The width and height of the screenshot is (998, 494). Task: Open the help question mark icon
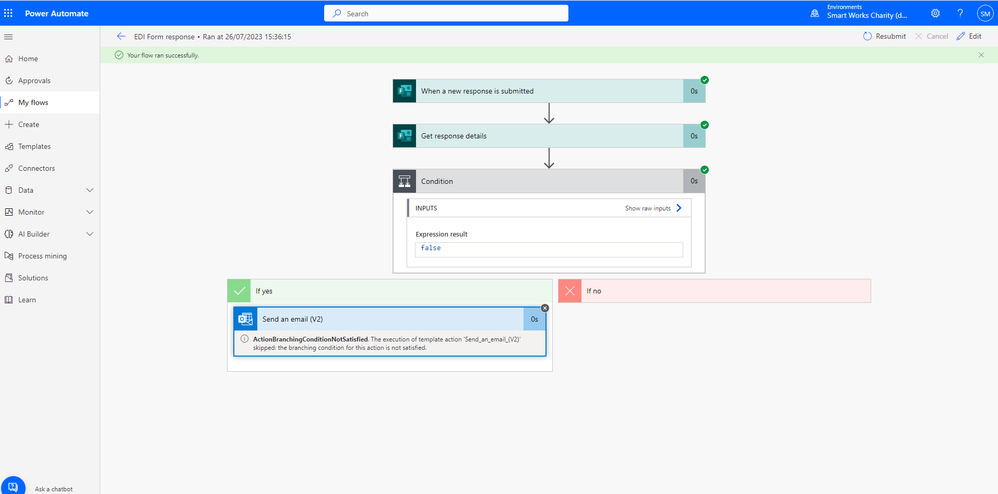coord(960,13)
